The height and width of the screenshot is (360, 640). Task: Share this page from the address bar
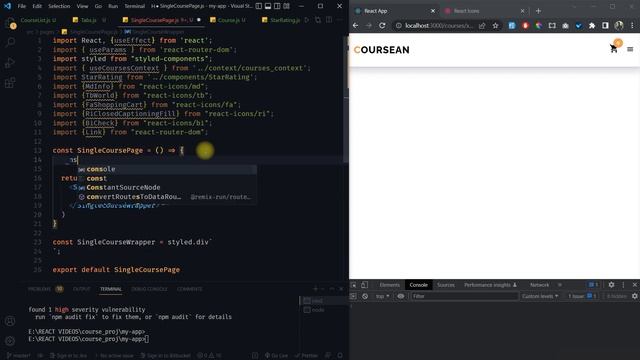[x=482, y=25]
